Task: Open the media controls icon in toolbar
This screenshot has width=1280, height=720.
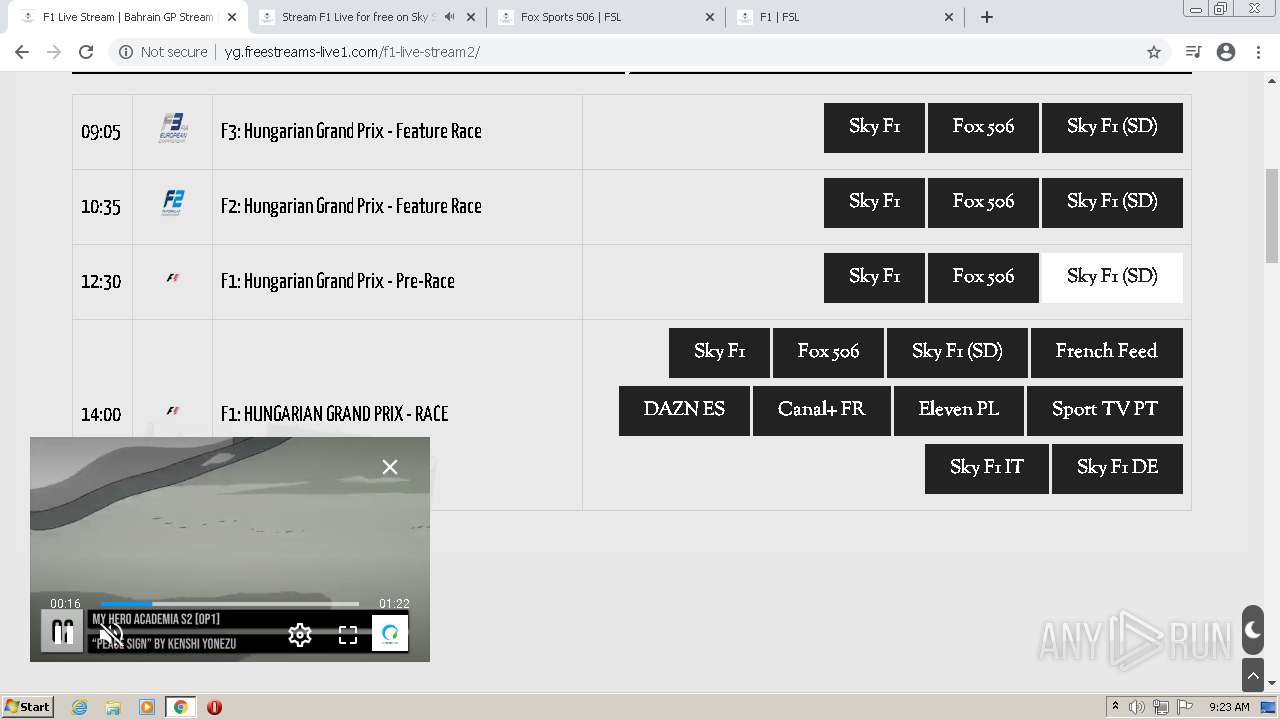Action: (x=1193, y=52)
